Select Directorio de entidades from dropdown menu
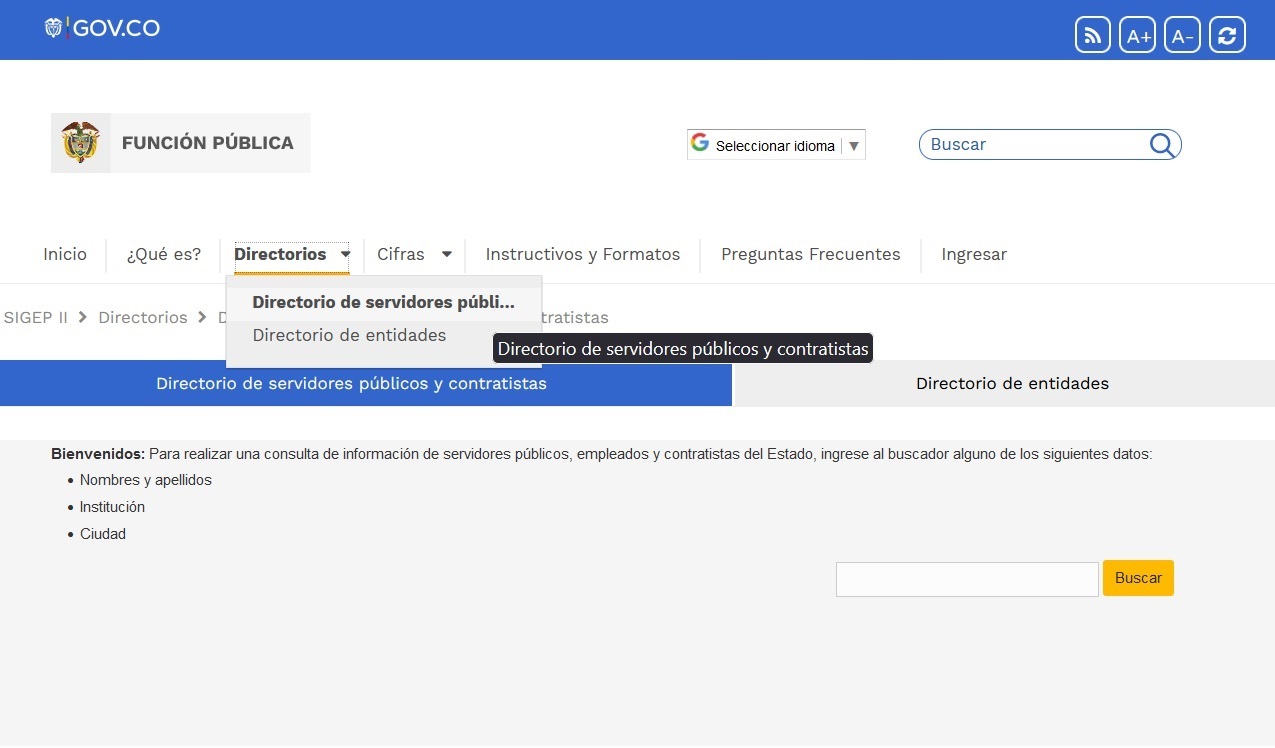The height and width of the screenshot is (748, 1275). coord(349,335)
